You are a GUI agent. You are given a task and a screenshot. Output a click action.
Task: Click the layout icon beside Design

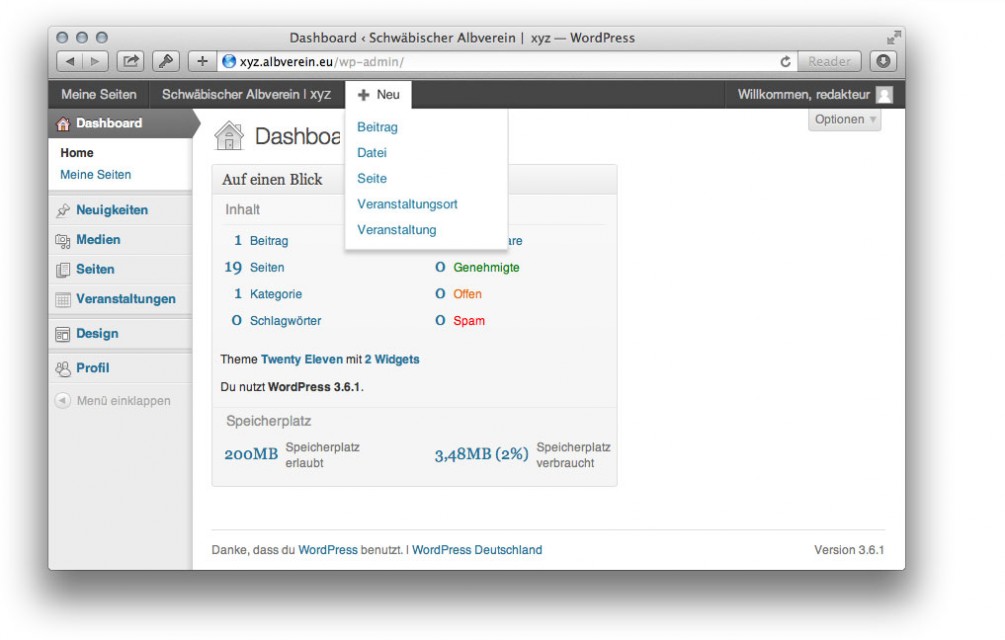(x=63, y=334)
